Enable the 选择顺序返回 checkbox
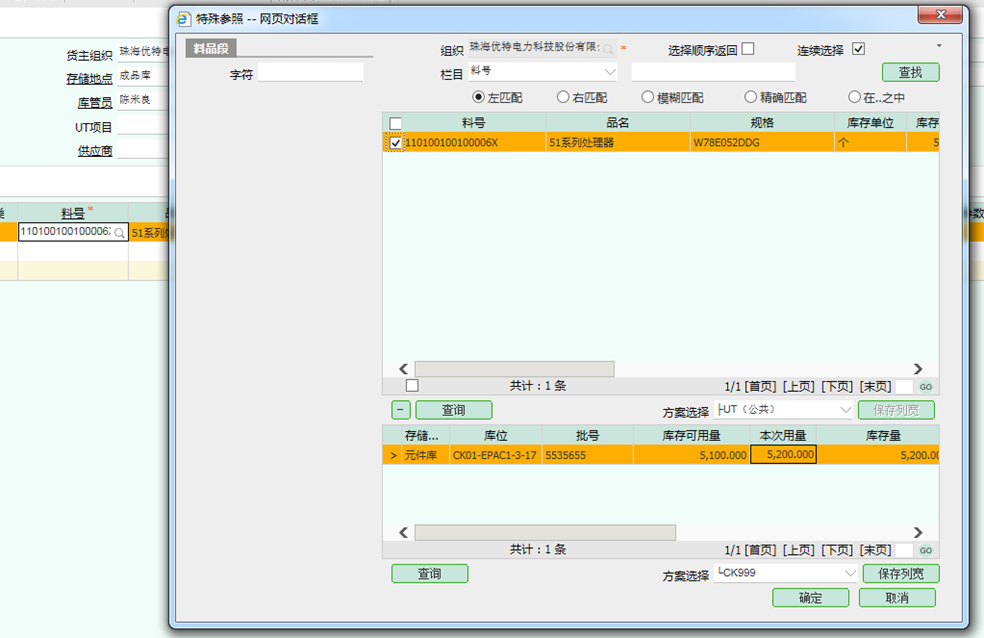984x638 pixels. 748,49
